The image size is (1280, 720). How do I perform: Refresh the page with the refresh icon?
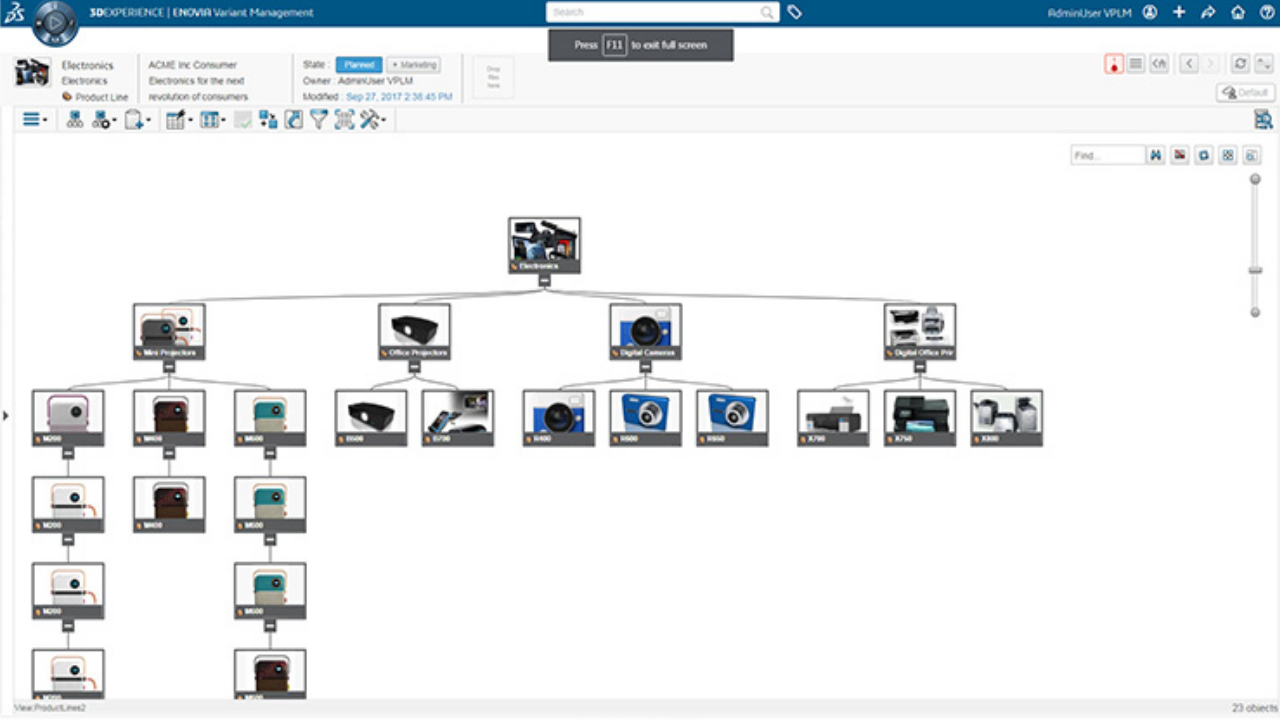click(1240, 64)
